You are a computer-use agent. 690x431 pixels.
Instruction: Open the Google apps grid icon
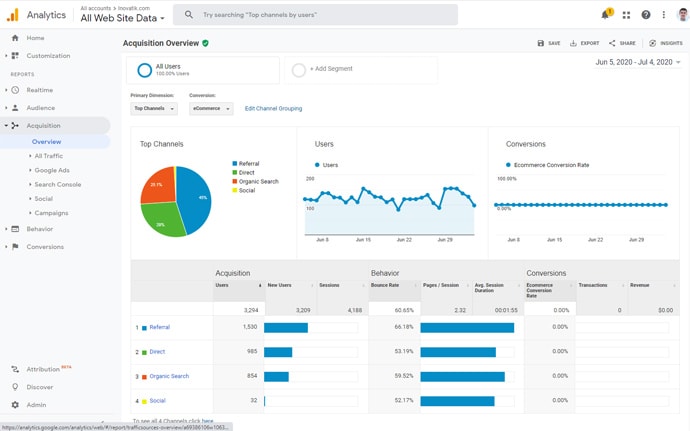(626, 15)
